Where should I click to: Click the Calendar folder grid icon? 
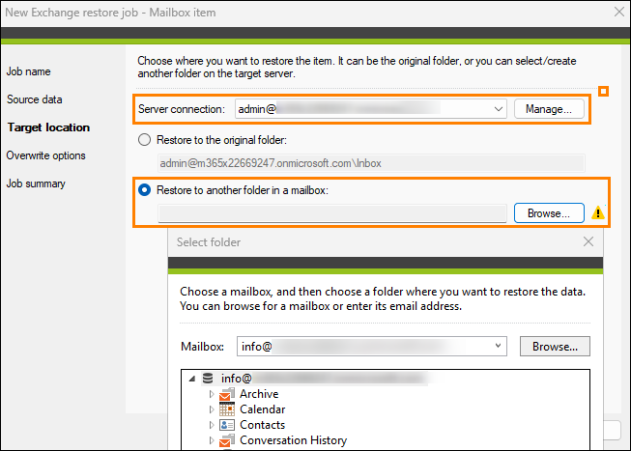pos(227,409)
